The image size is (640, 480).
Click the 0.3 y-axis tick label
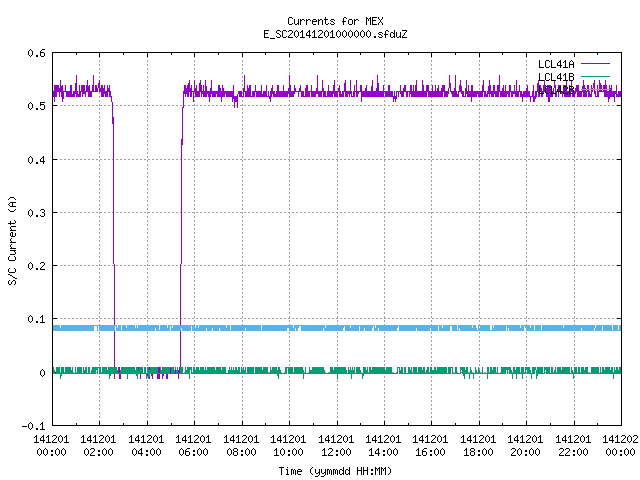(x=36, y=213)
